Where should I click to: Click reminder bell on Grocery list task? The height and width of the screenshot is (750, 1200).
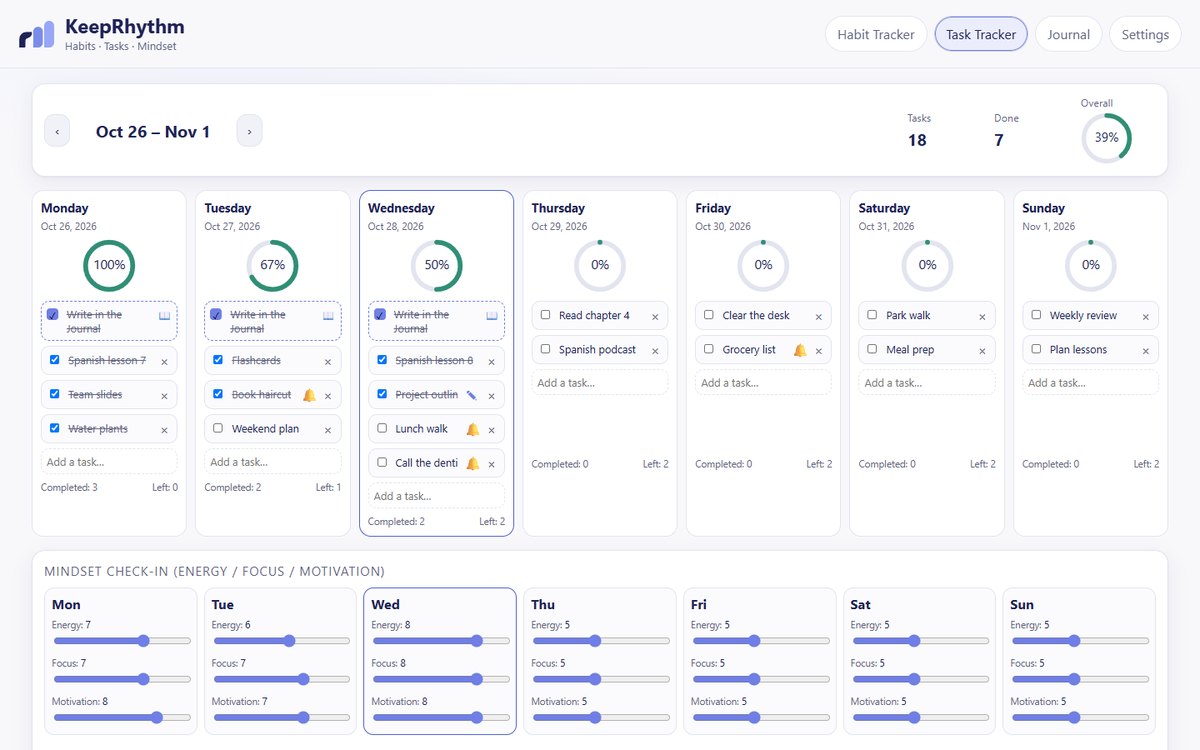pos(799,350)
